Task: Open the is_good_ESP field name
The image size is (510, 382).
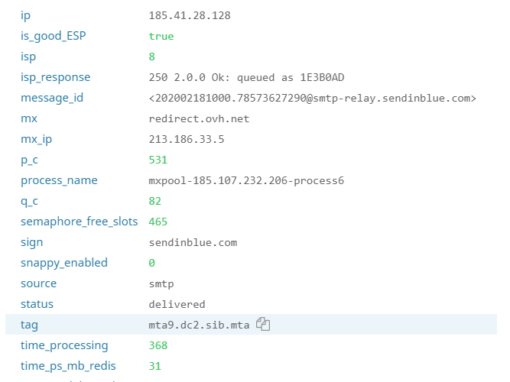Action: 53,36
